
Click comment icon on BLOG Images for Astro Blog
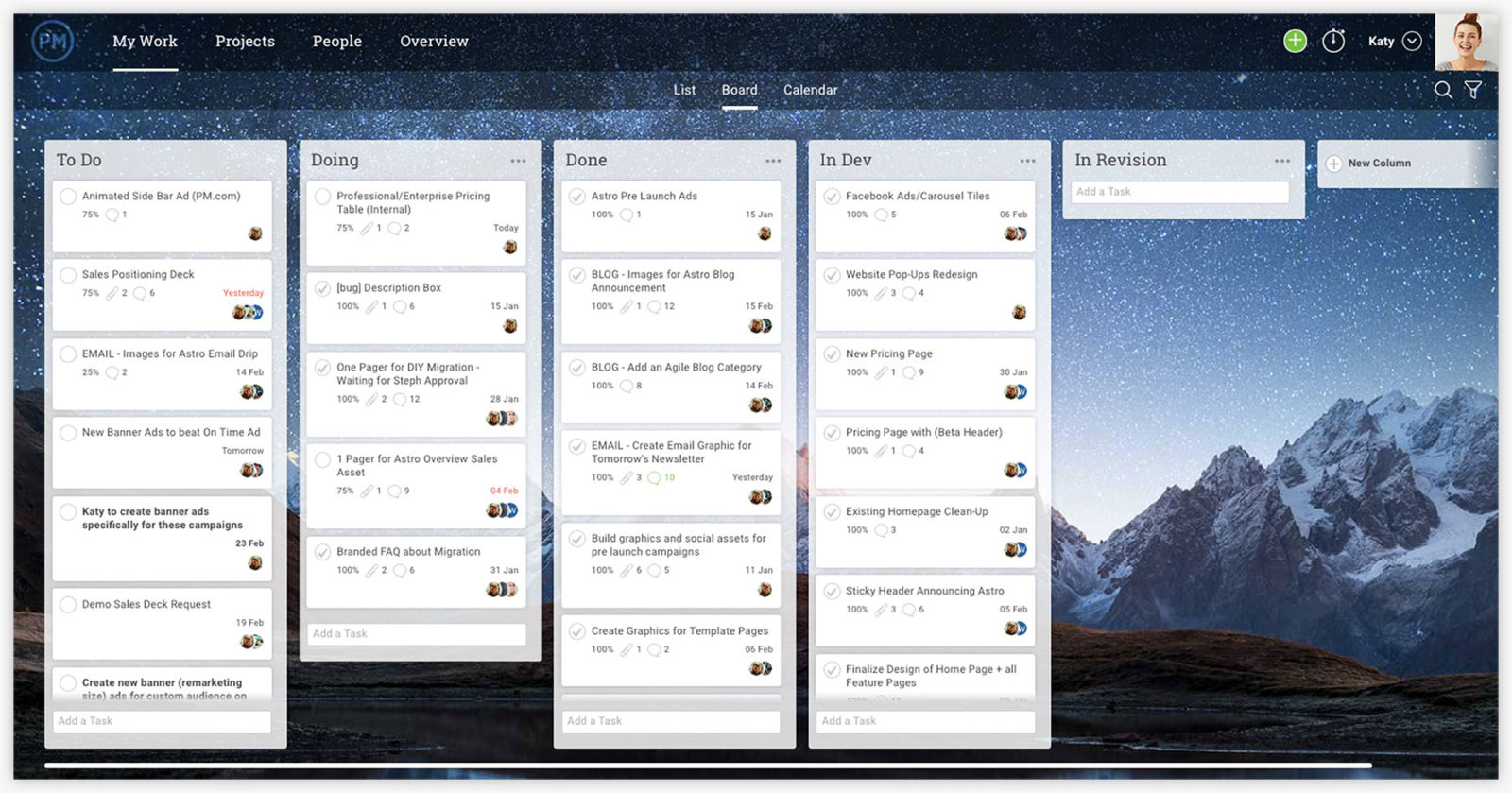[654, 307]
